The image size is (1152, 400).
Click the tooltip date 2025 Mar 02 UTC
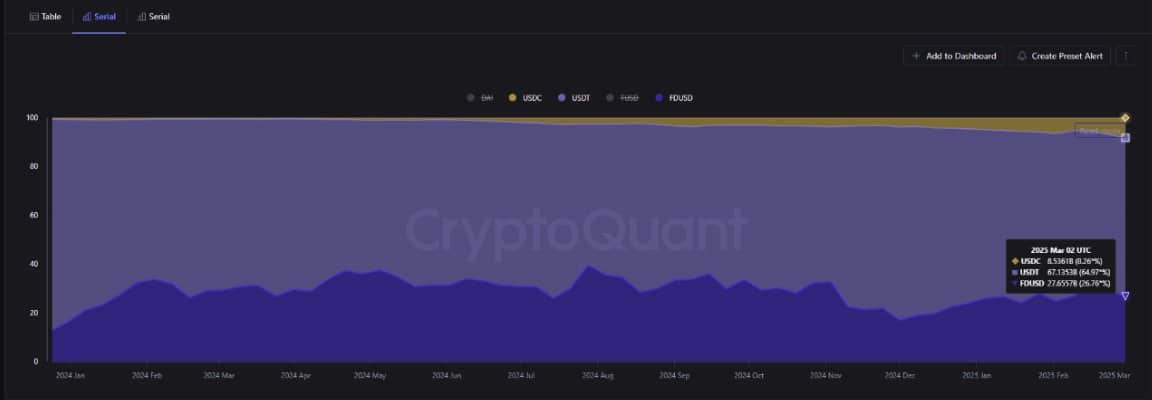[1060, 250]
